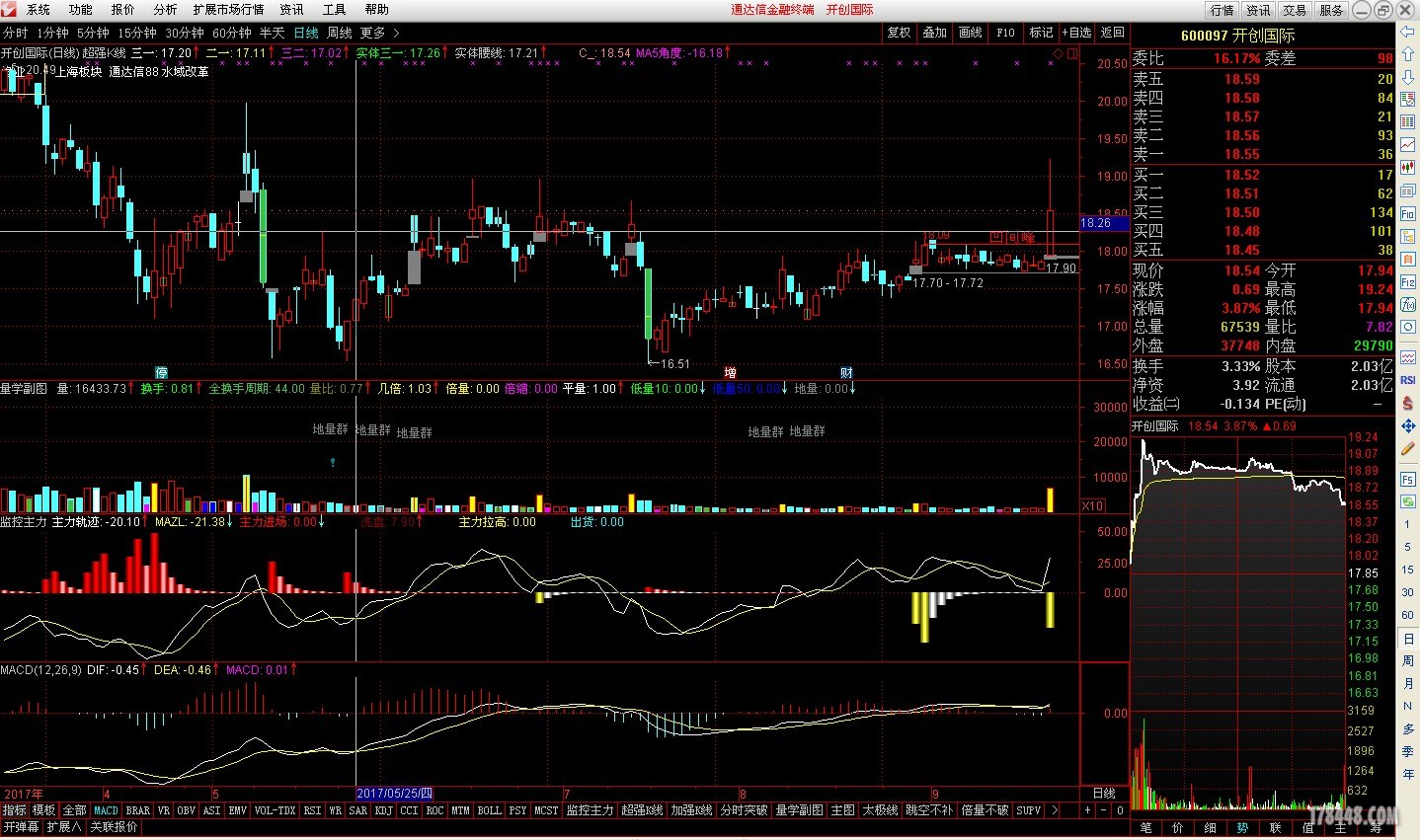Click the market table icon below arrows
The image size is (1420, 840).
[1407, 99]
